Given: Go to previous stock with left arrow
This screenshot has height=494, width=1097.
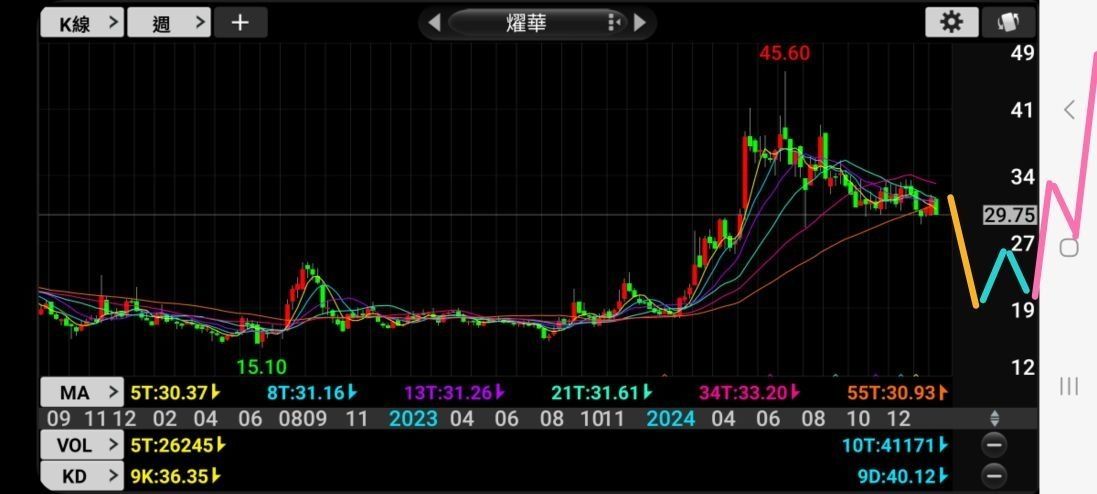Looking at the screenshot, I should 434,22.
